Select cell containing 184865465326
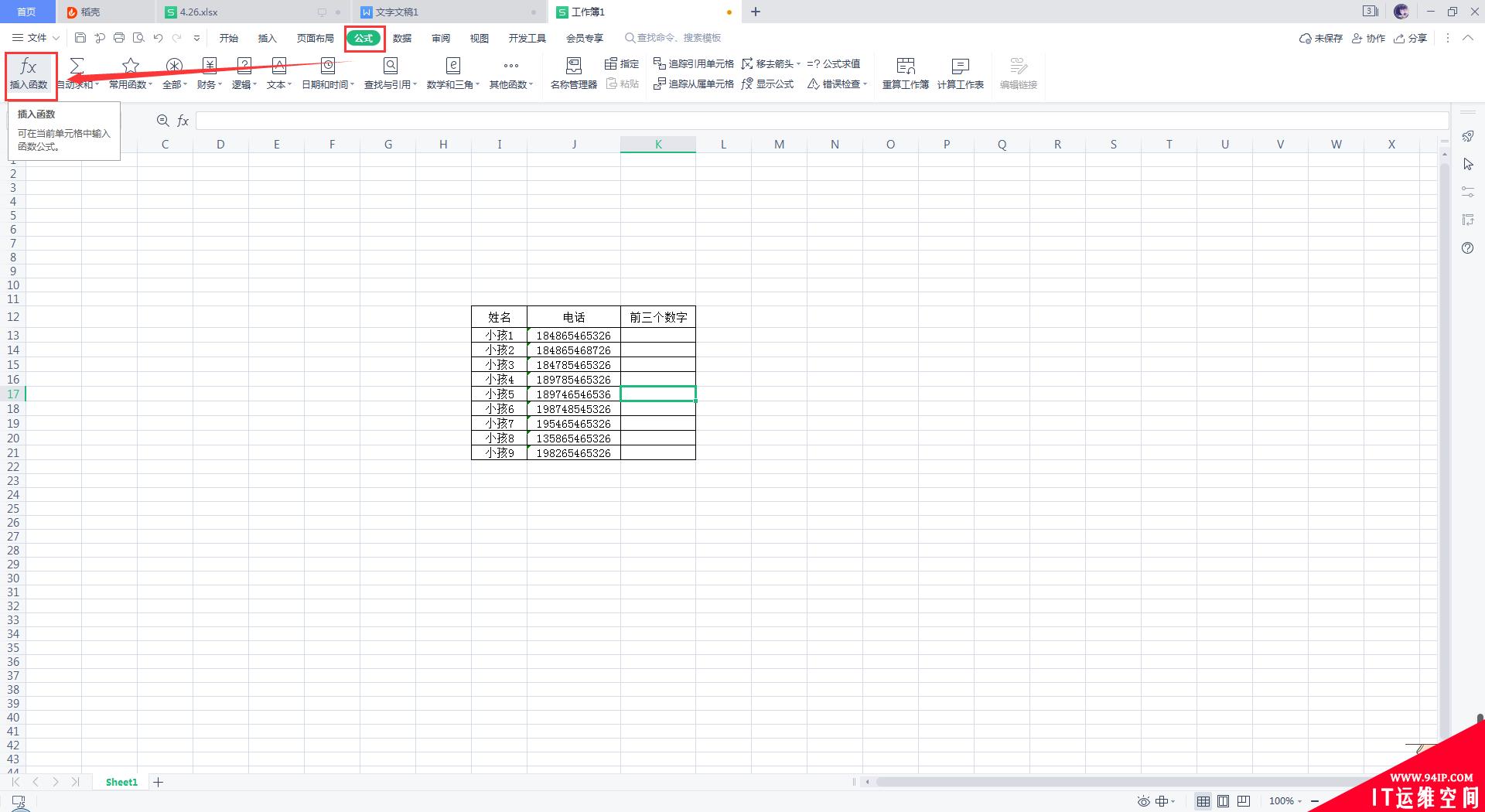 (574, 336)
